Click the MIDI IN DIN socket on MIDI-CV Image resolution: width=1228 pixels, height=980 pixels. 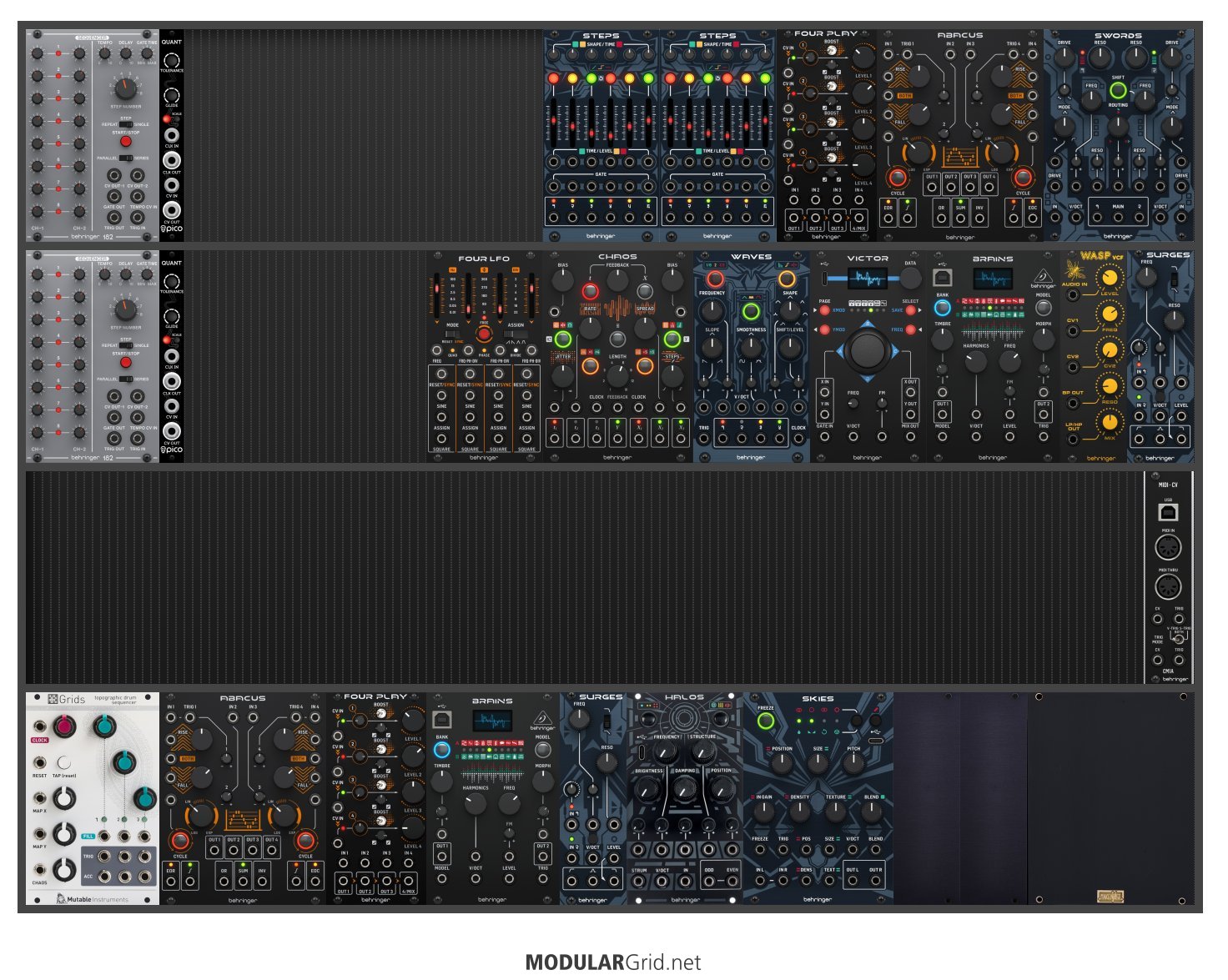click(1168, 548)
